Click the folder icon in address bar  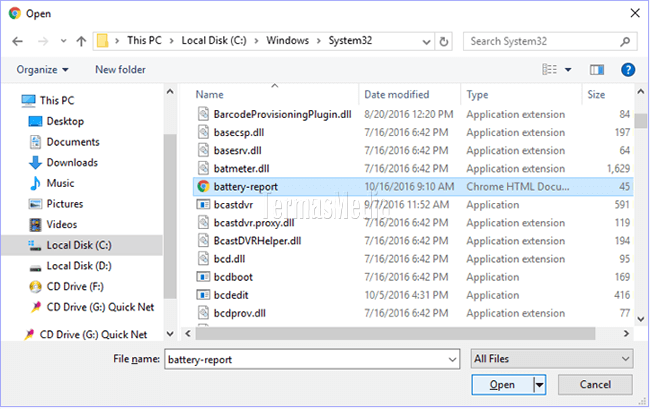tap(102, 41)
